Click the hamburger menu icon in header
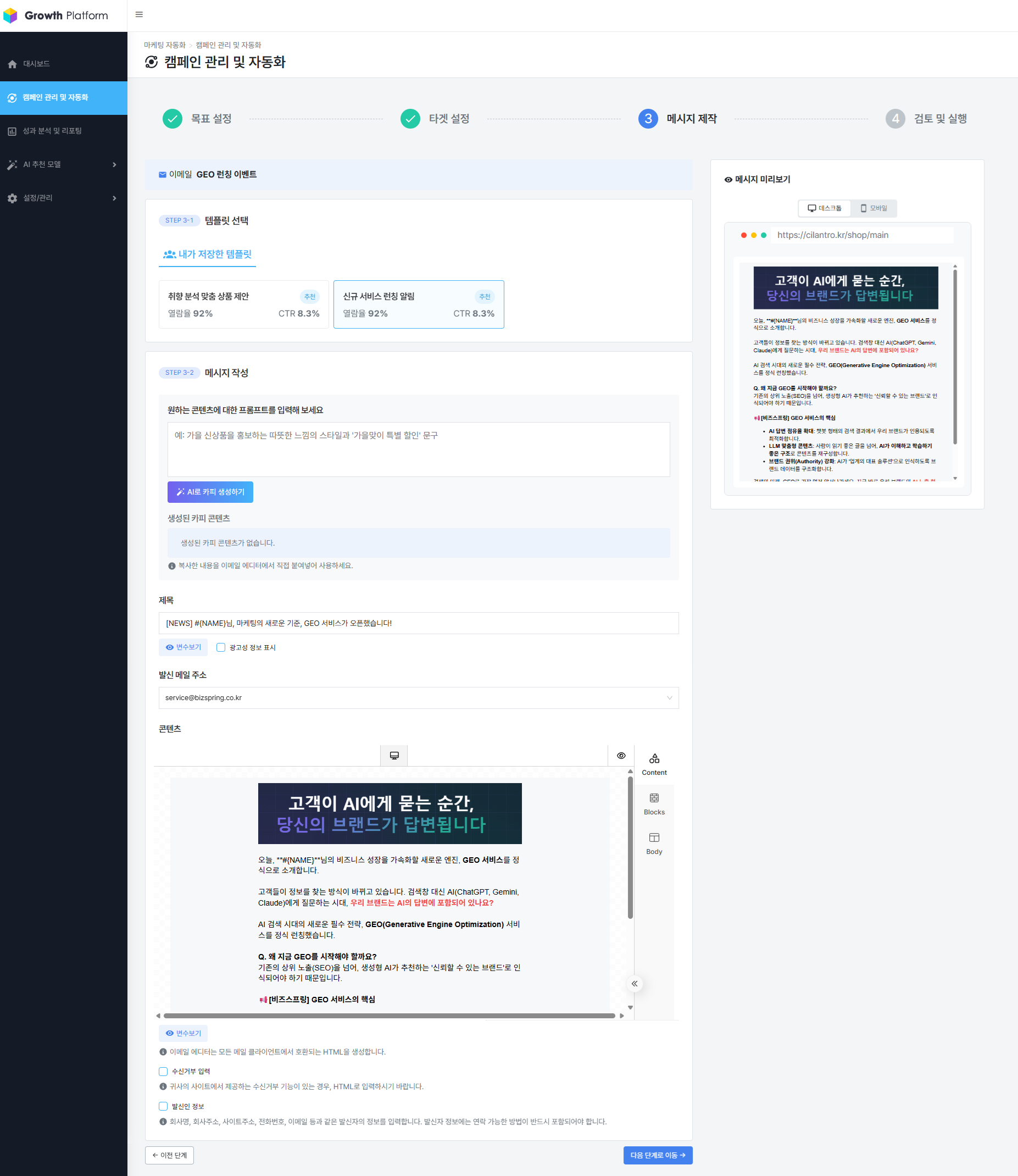Image resolution: width=1018 pixels, height=1176 pixels. point(139,15)
